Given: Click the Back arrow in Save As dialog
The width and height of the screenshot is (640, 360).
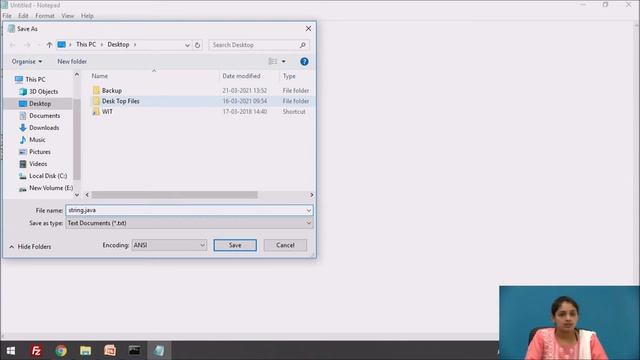Looking at the screenshot, I should tap(12, 45).
